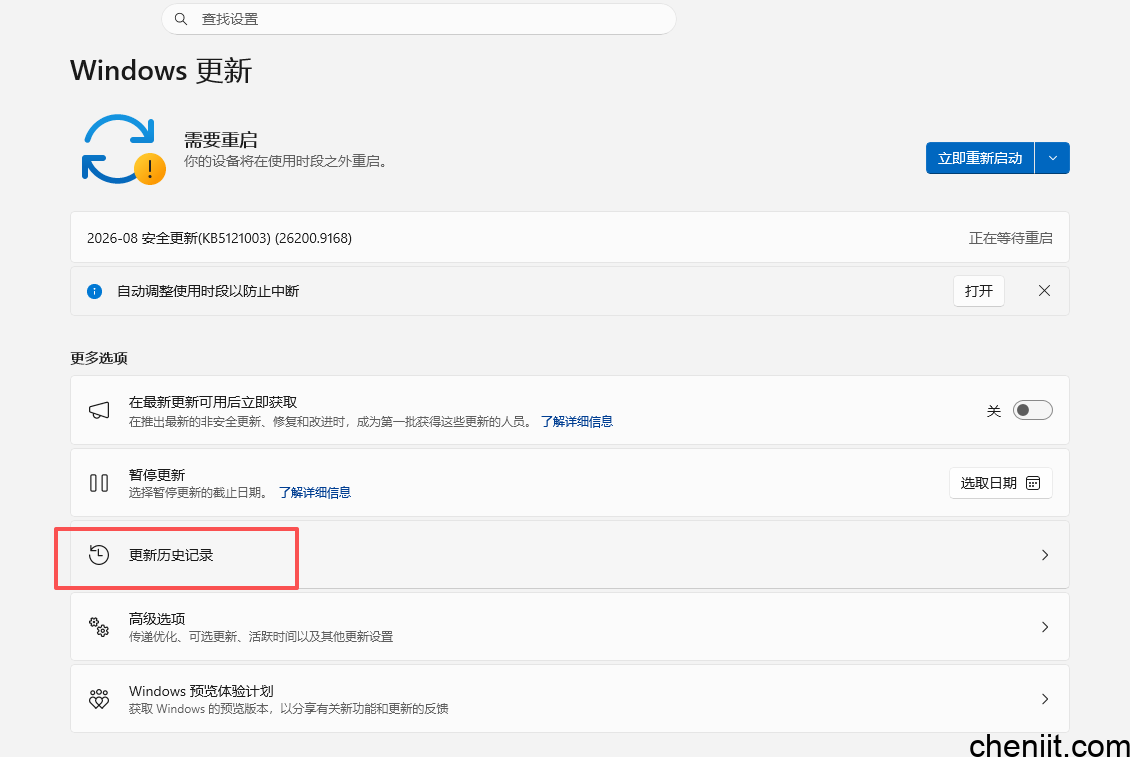Click the 更多选项 section label
The width and height of the screenshot is (1130, 757).
(x=99, y=358)
